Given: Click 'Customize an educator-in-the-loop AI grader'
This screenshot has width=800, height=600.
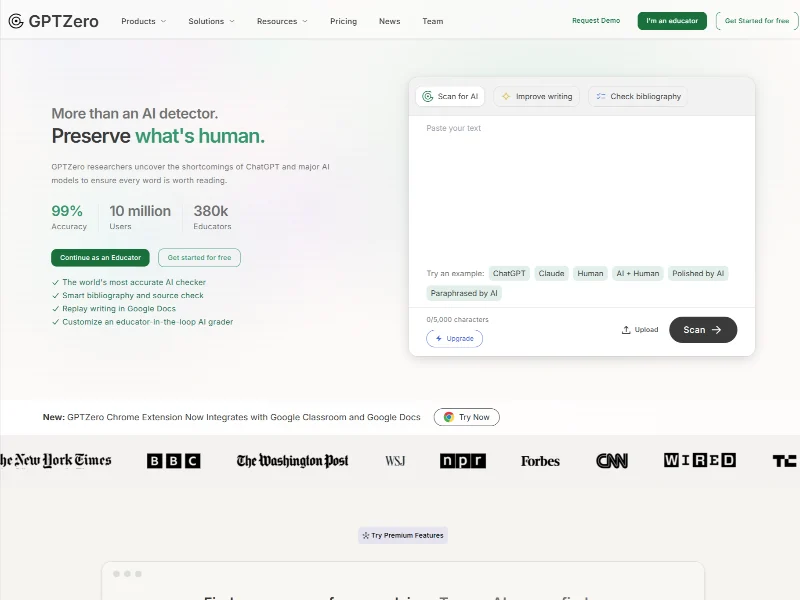Looking at the screenshot, I should click(147, 322).
